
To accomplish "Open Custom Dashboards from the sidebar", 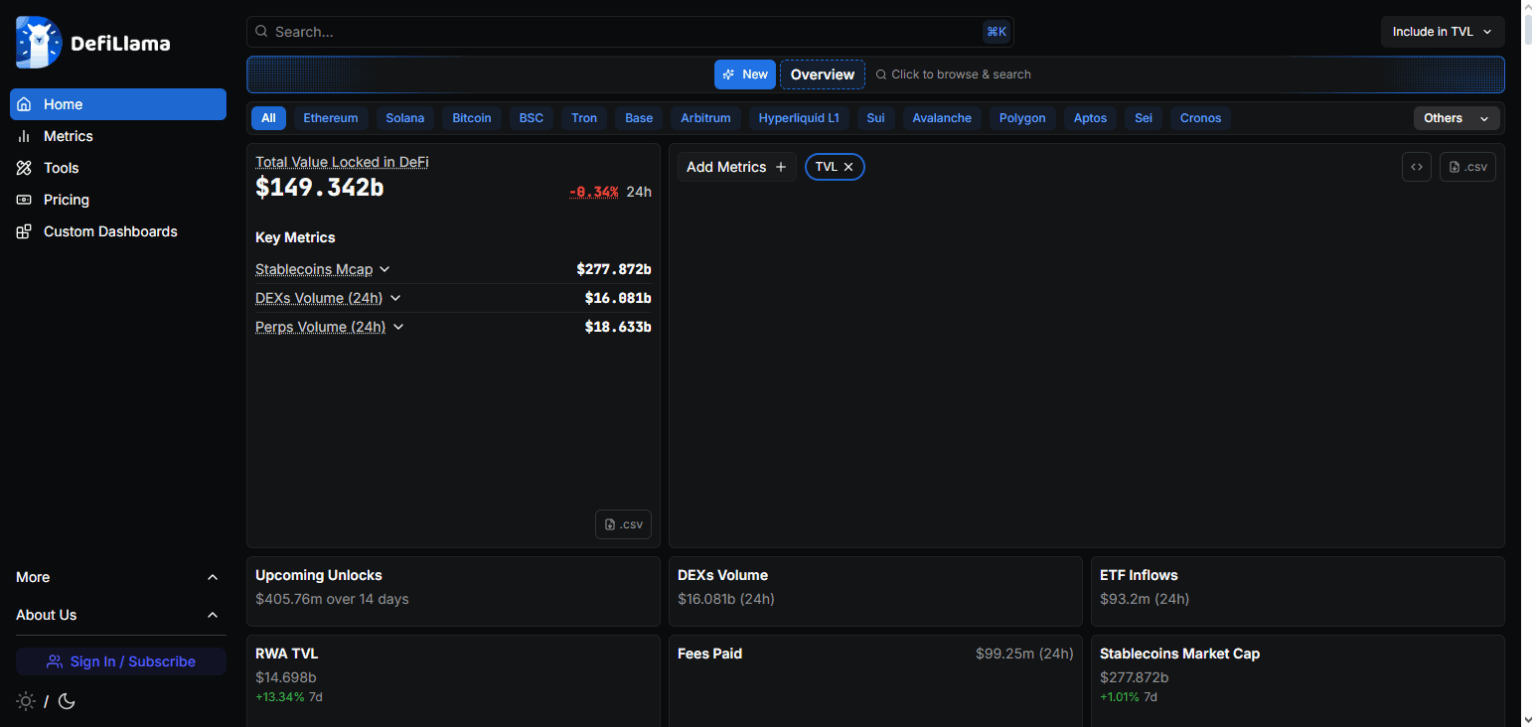I will pos(23,231).
